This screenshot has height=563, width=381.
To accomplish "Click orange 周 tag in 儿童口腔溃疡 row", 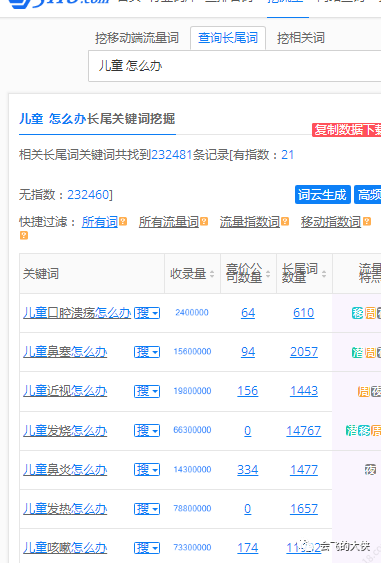I will tap(370, 313).
